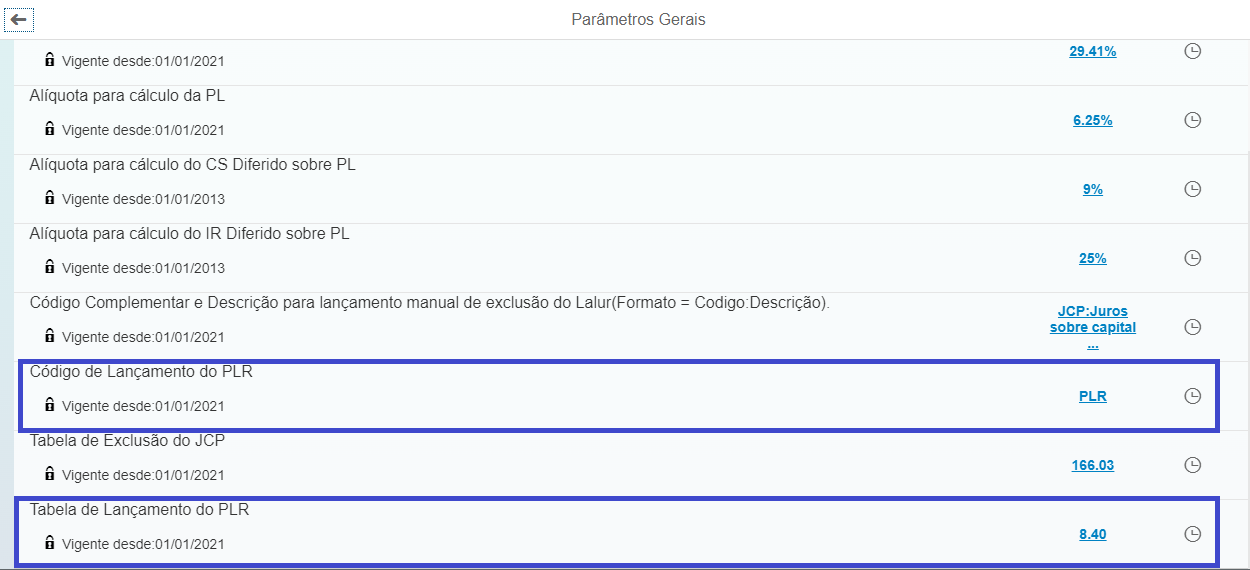Screen dimensions: 1250x570
Task: Open the 166.03 table value link
Action: [x=1092, y=465]
